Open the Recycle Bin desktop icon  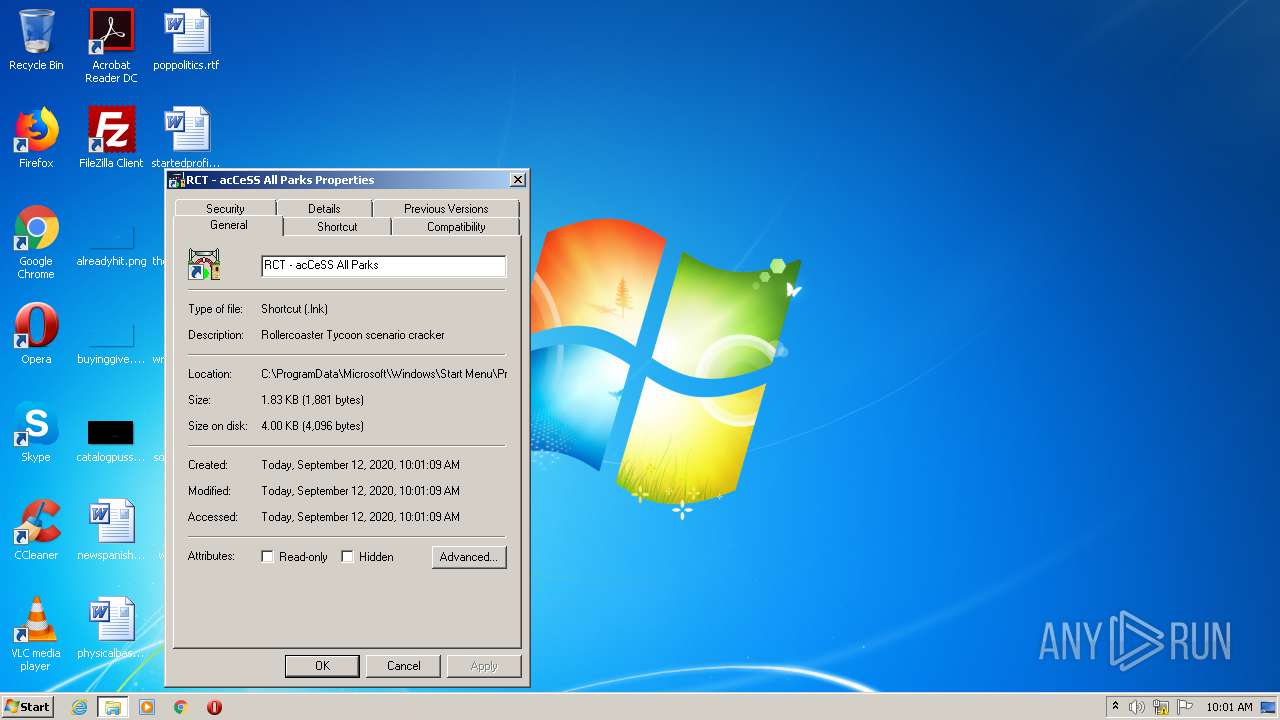pyautogui.click(x=36, y=40)
